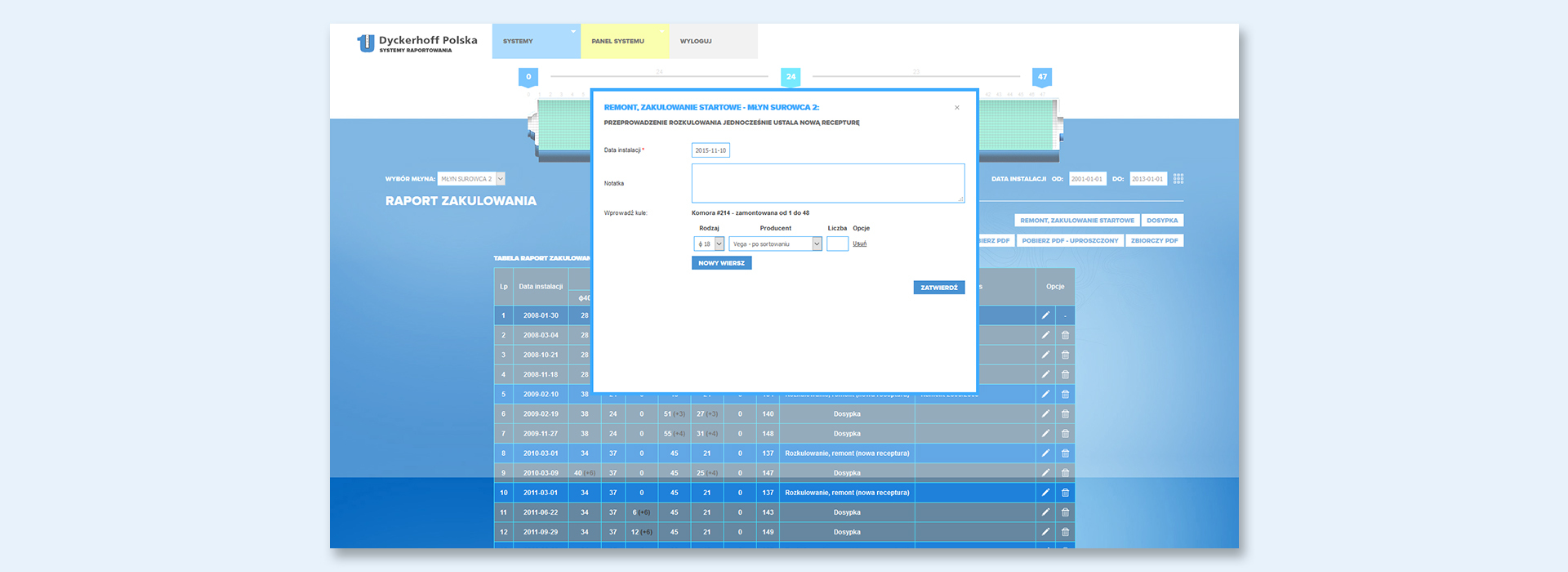Open the Systemy menu
The image size is (1568, 572).
point(536,41)
